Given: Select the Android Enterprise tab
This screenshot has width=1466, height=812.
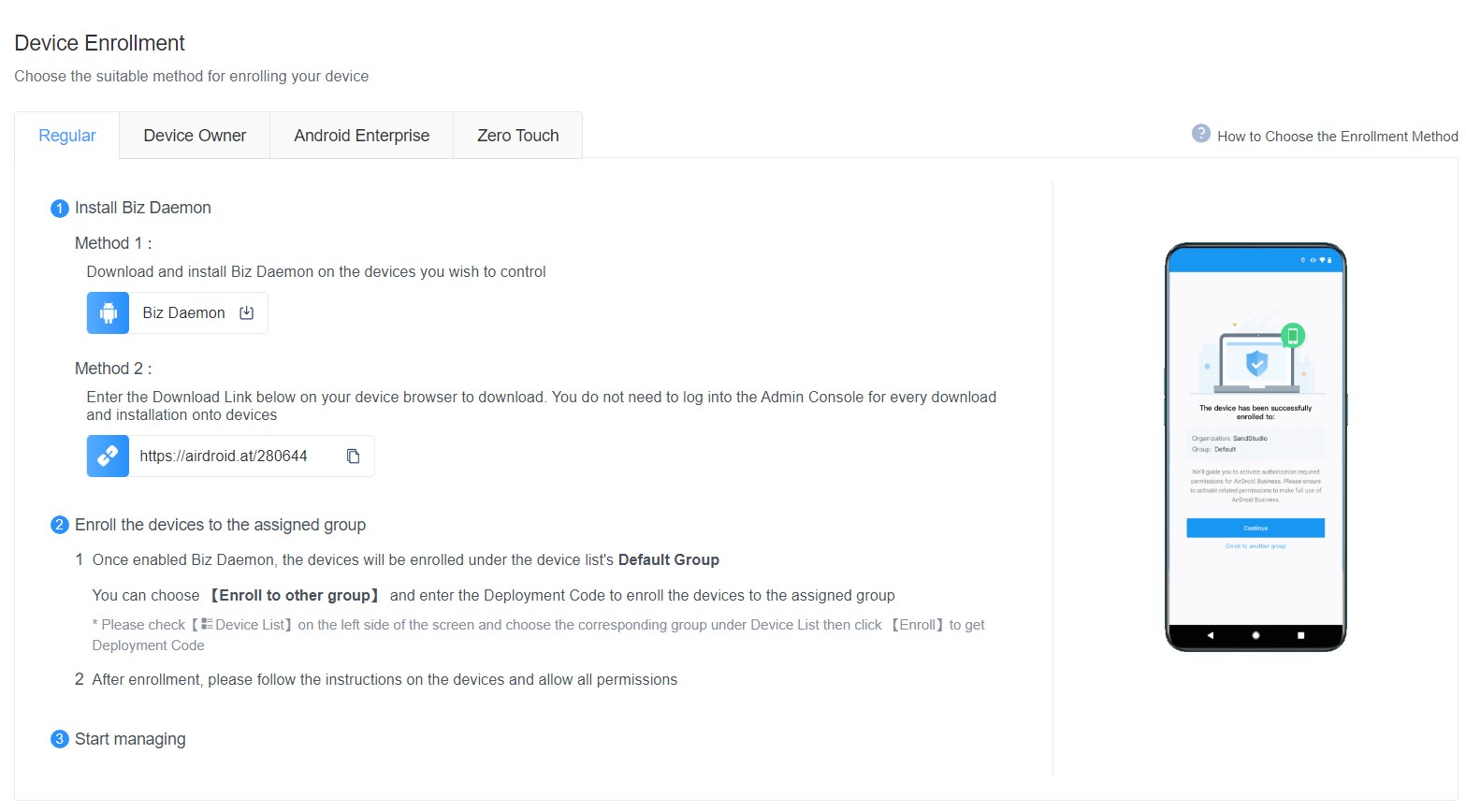Looking at the screenshot, I should [361, 136].
